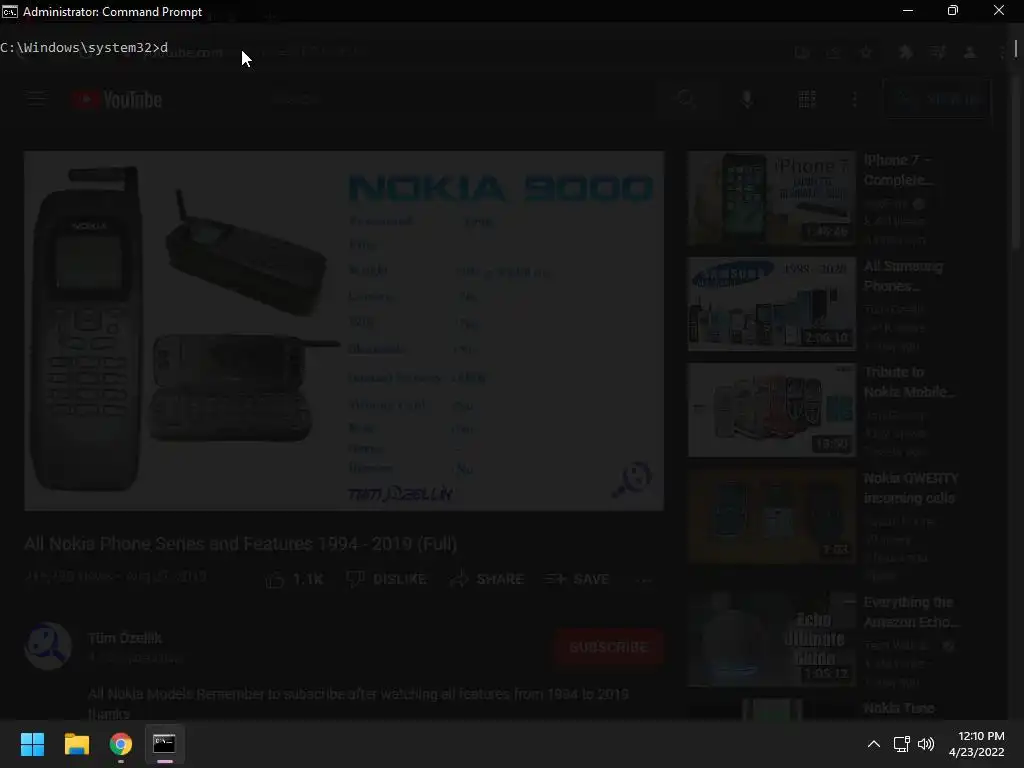
Task: Show hidden icons in system tray
Action: (x=874, y=744)
